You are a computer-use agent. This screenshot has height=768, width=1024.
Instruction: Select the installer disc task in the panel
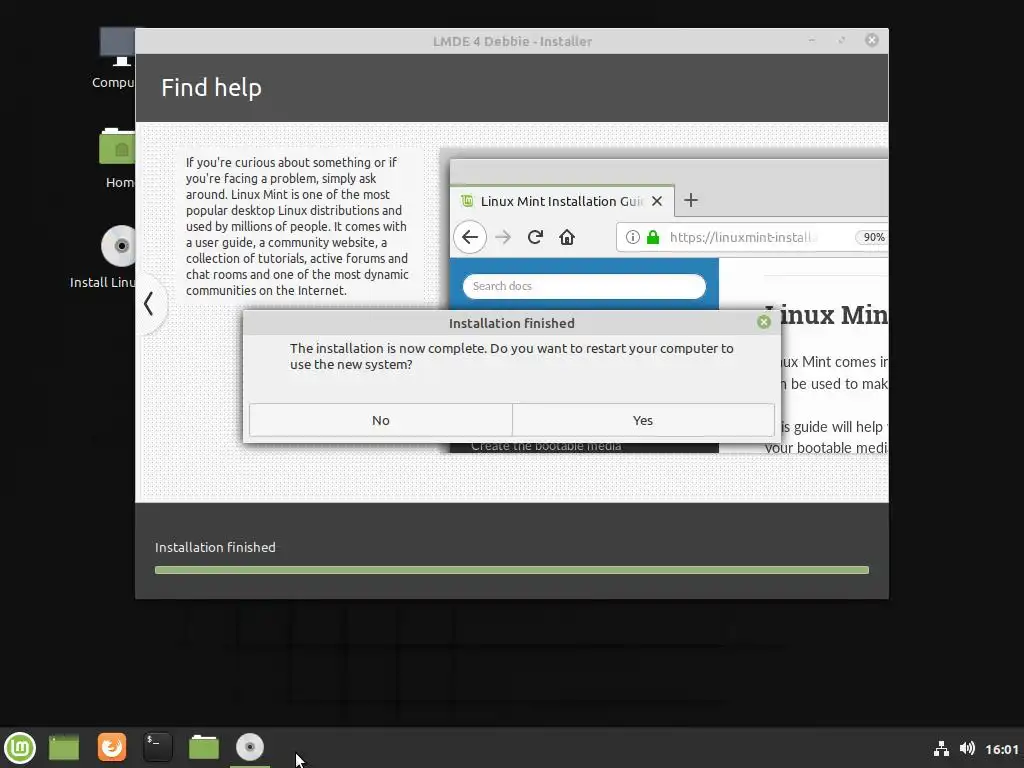pos(249,747)
